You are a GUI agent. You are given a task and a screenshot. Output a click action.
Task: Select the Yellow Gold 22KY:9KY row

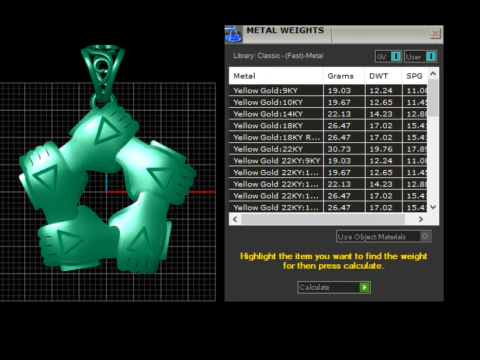[328, 161]
